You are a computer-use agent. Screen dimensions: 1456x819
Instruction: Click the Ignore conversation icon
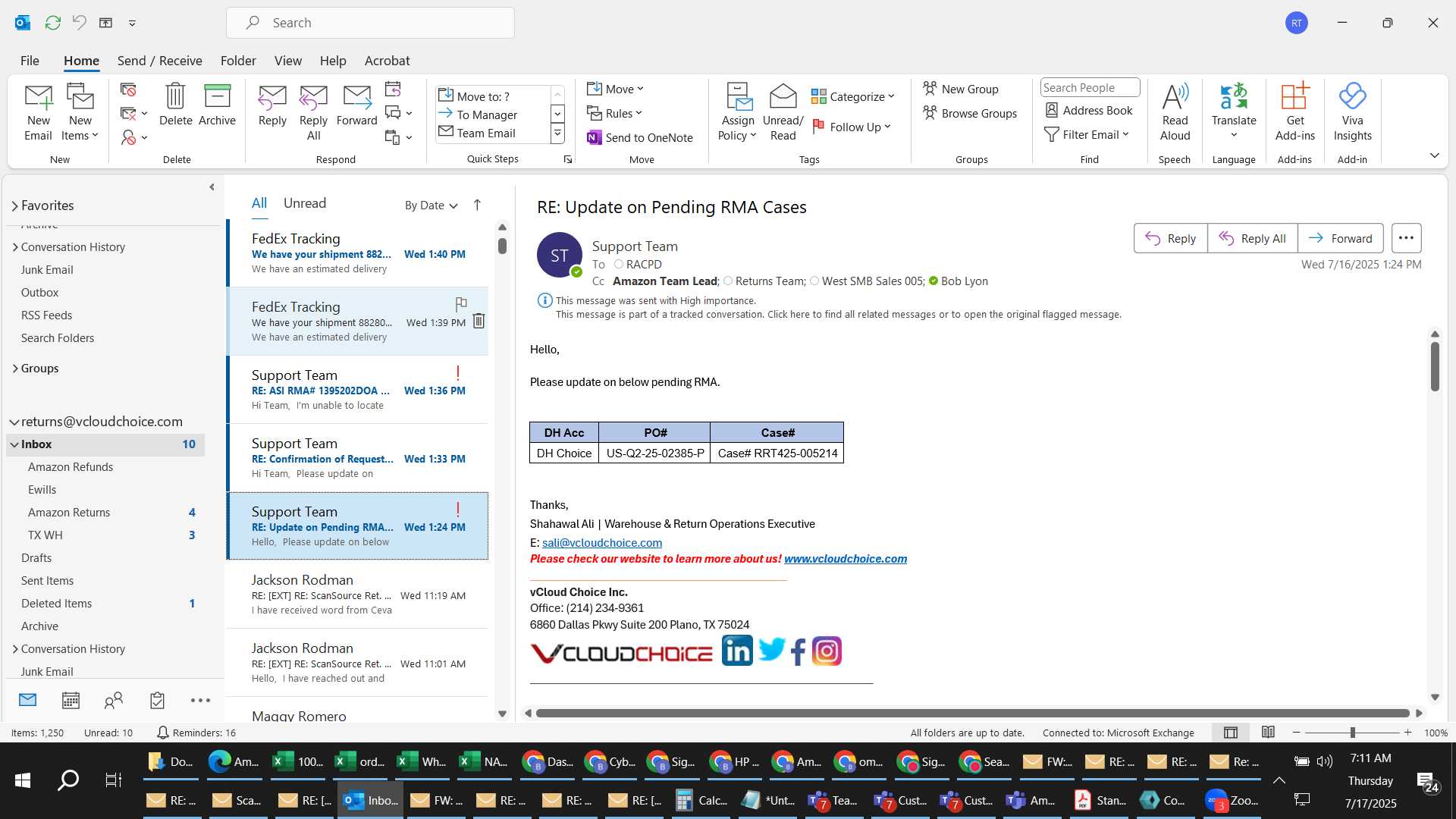[x=128, y=90]
